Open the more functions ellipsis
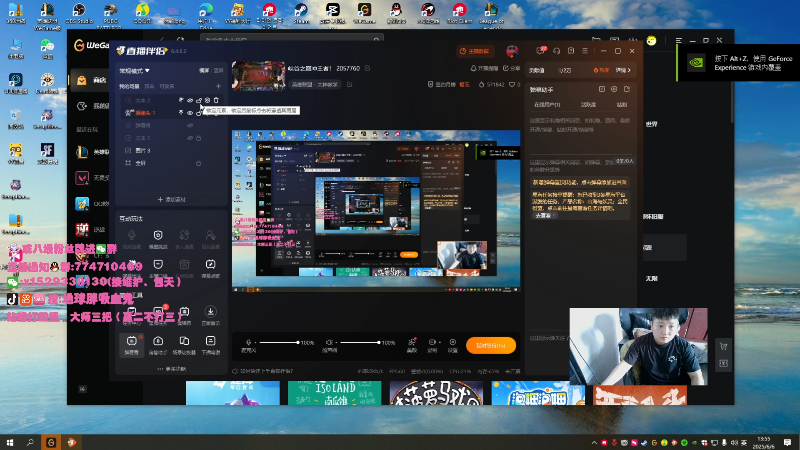 click(x=171, y=369)
